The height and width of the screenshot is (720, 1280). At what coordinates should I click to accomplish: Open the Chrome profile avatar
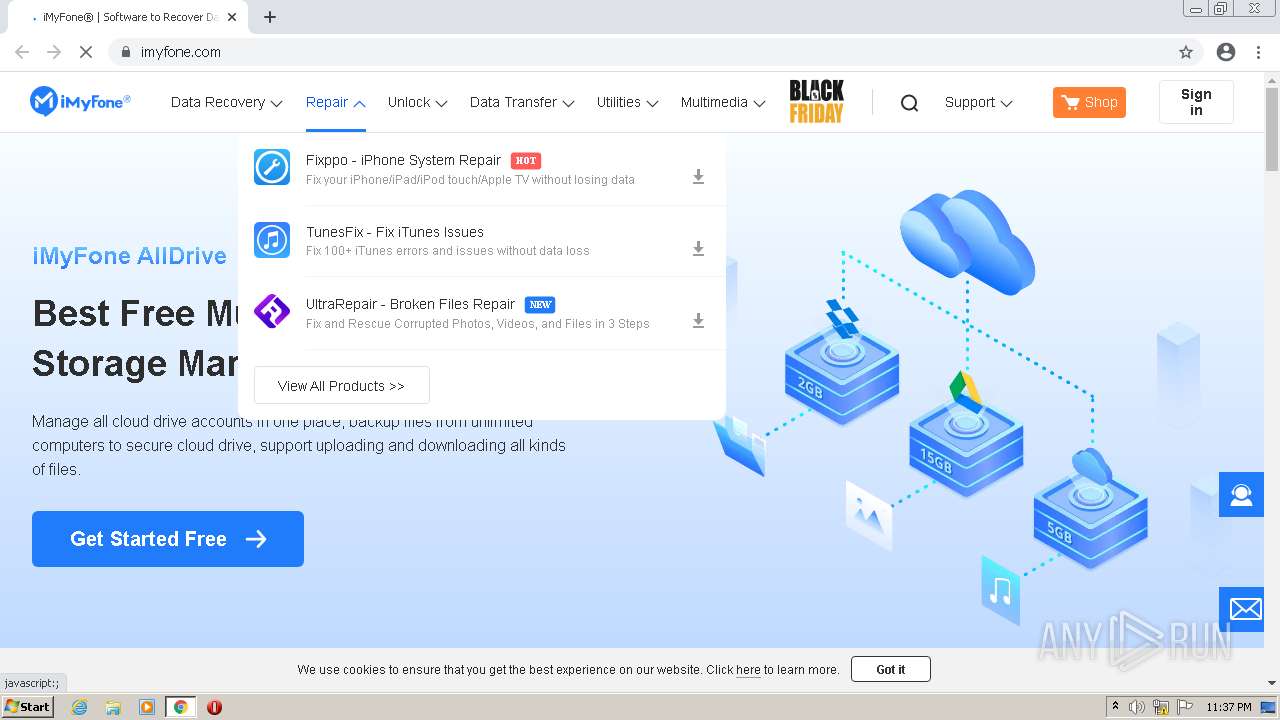pyautogui.click(x=1226, y=52)
